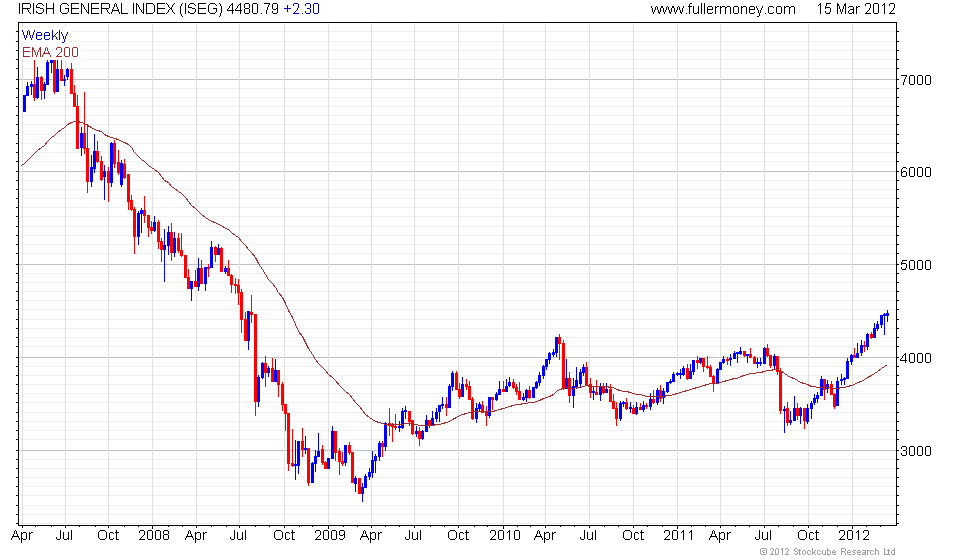This screenshot has height=560, width=980.
Task: Click the date 15 Mar 2012
Action: 856,9
